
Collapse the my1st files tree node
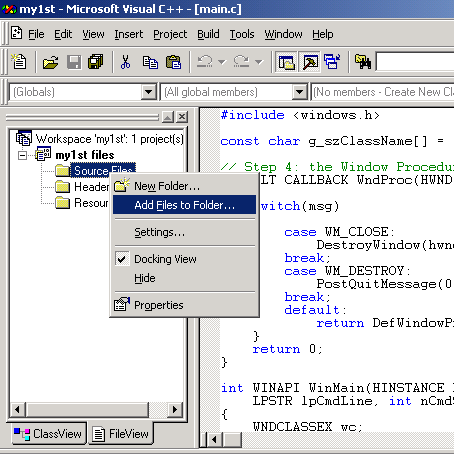[x=22, y=155]
